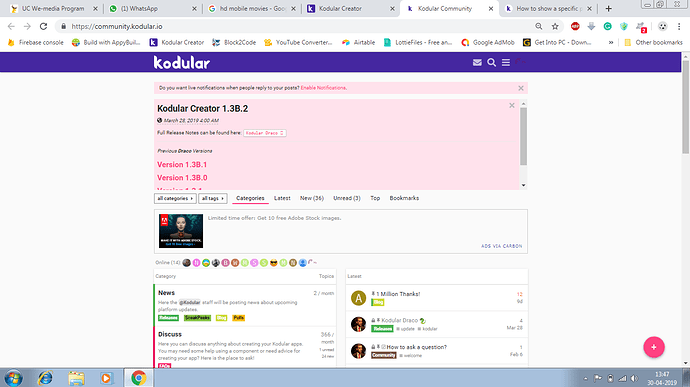Close the Kodular Creator 1.3B.2 announcement
This screenshot has height=387, width=690.
(511, 105)
